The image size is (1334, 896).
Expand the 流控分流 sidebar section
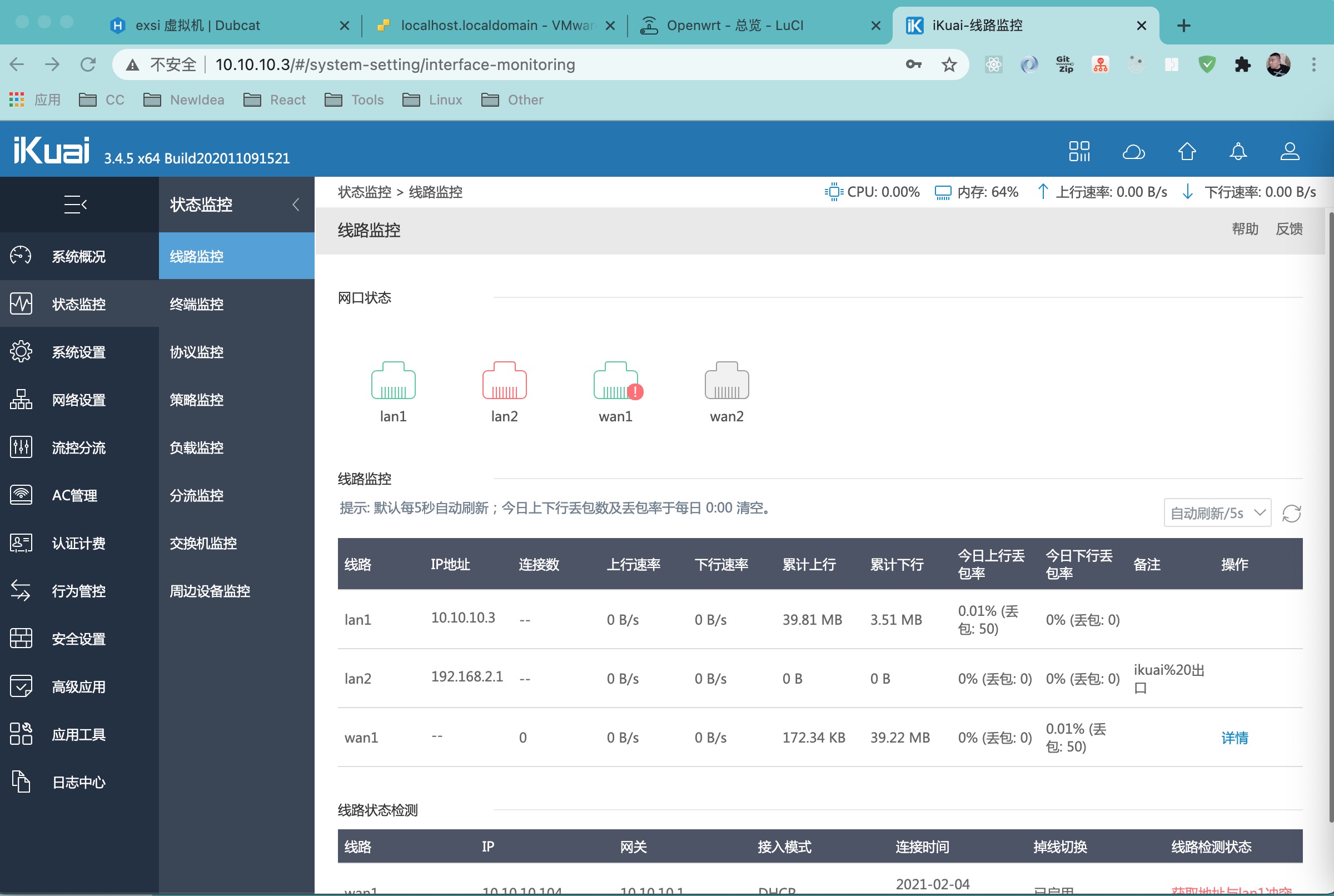79,448
